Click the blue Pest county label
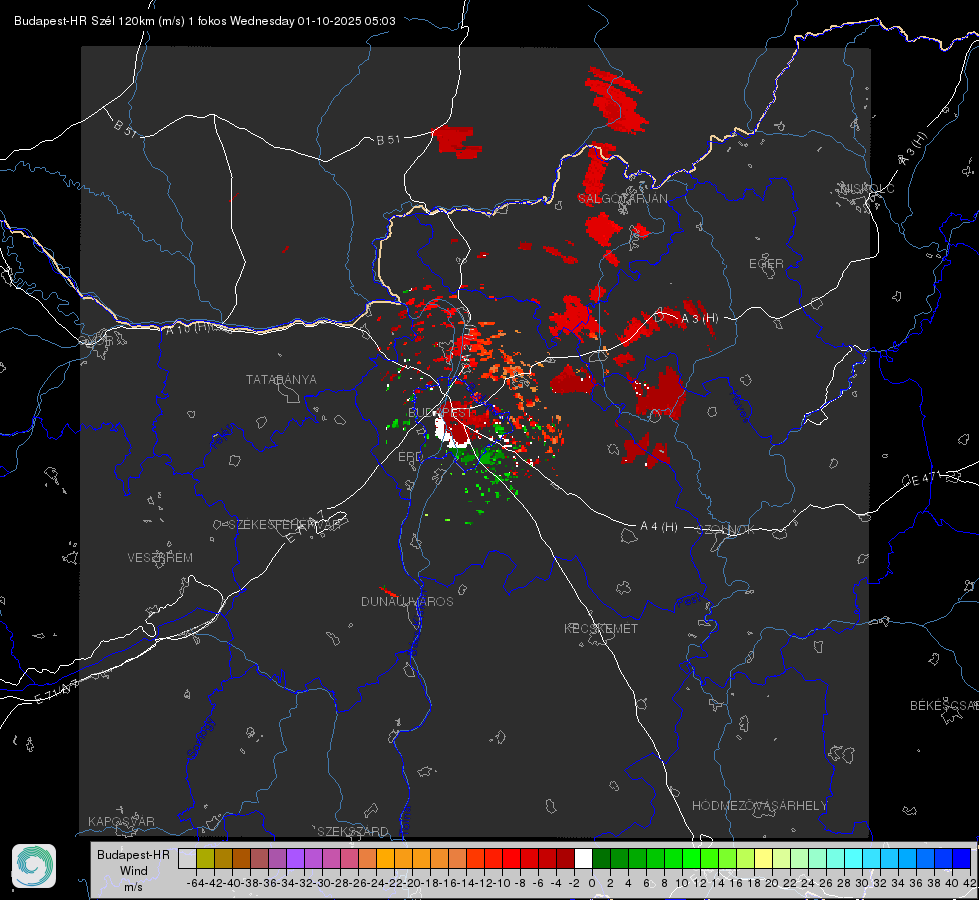 point(687,602)
